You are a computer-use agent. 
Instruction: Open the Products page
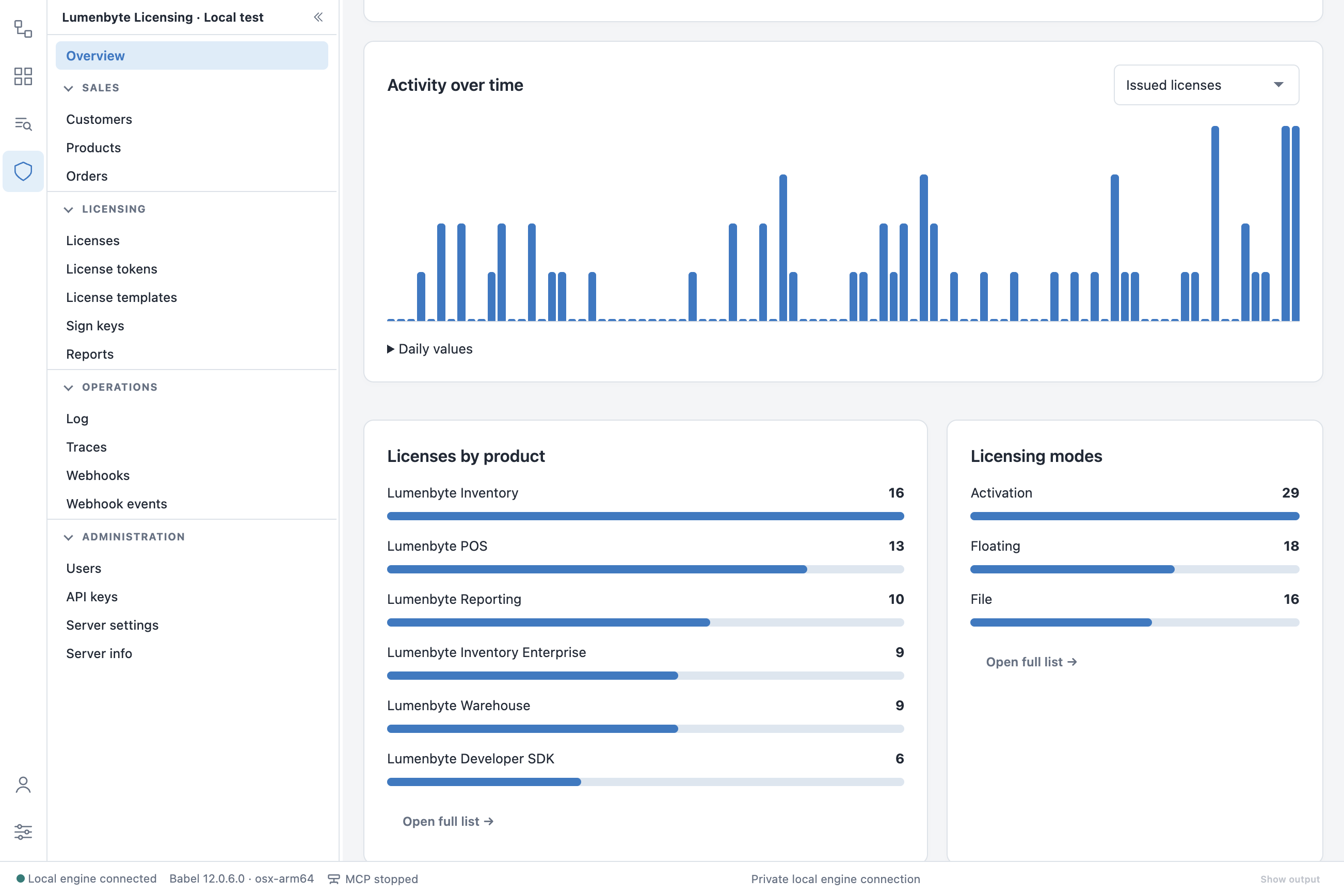click(x=94, y=148)
